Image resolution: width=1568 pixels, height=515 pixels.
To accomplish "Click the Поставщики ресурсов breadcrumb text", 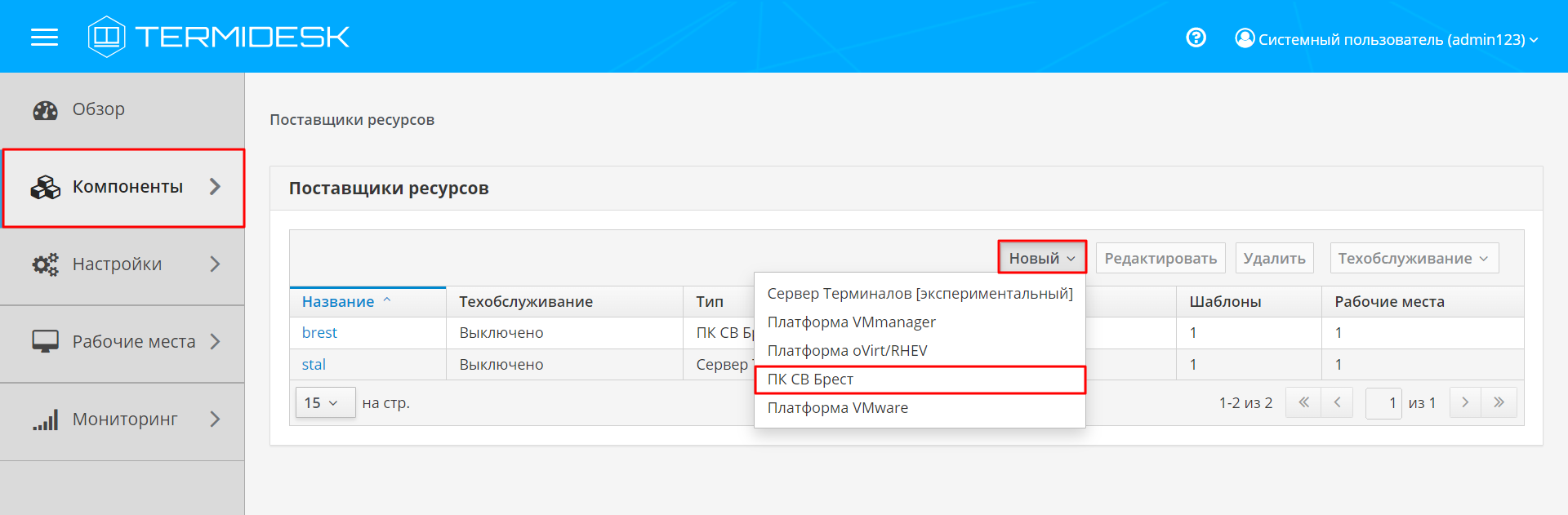I will pyautogui.click(x=352, y=120).
